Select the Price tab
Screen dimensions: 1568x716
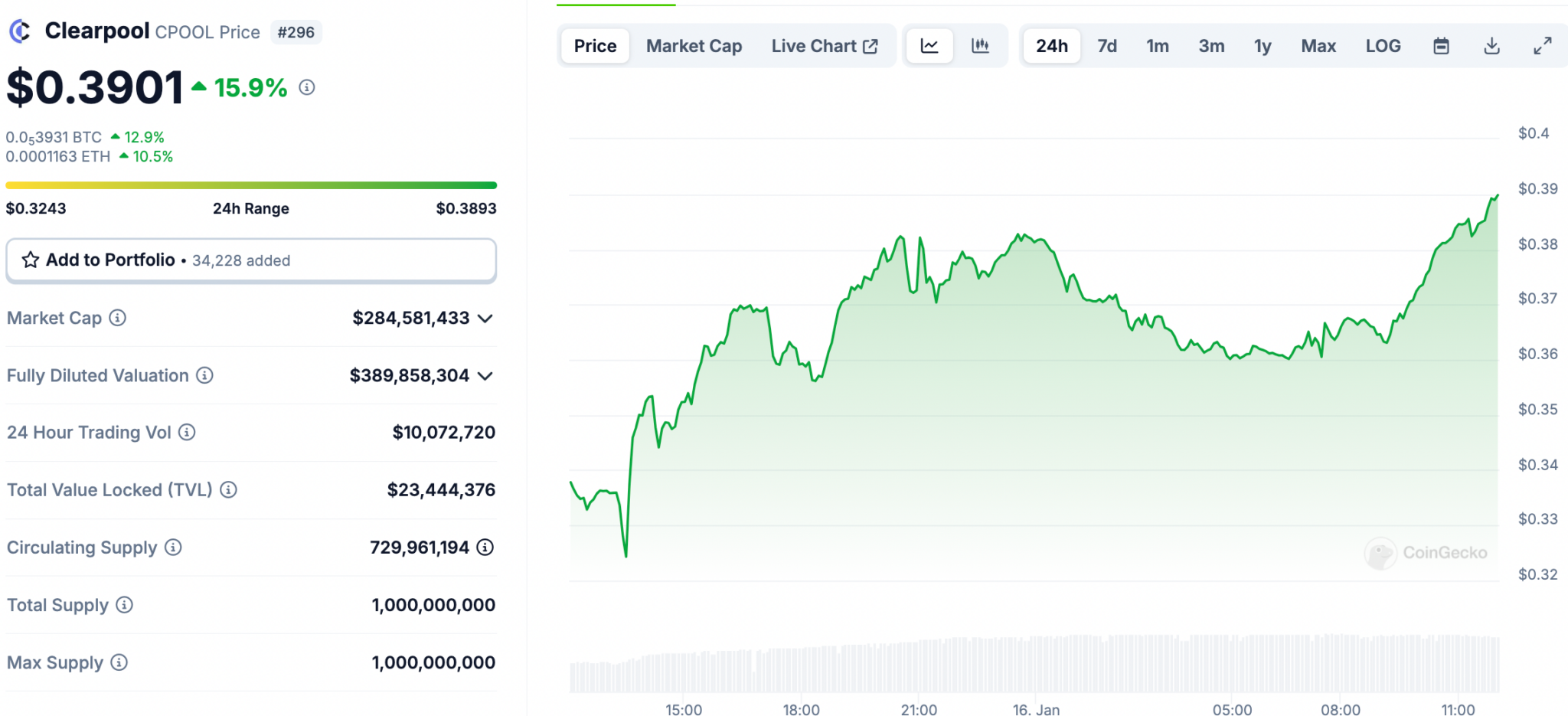pos(595,46)
